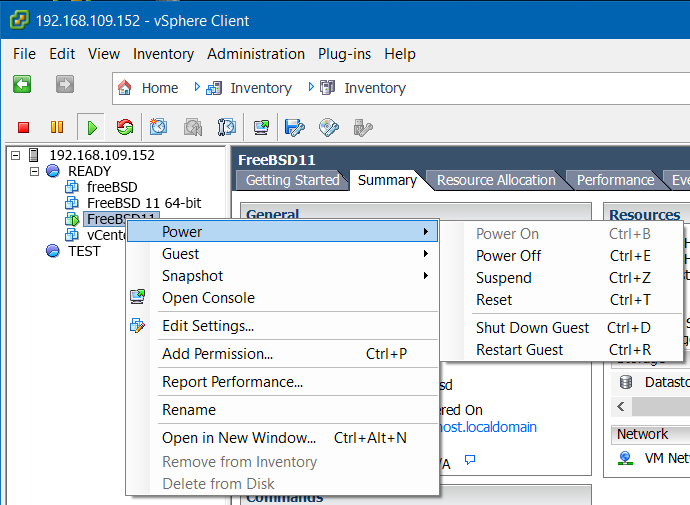Click the localdomain host link
The image size is (690, 505).
pyautogui.click(x=488, y=427)
